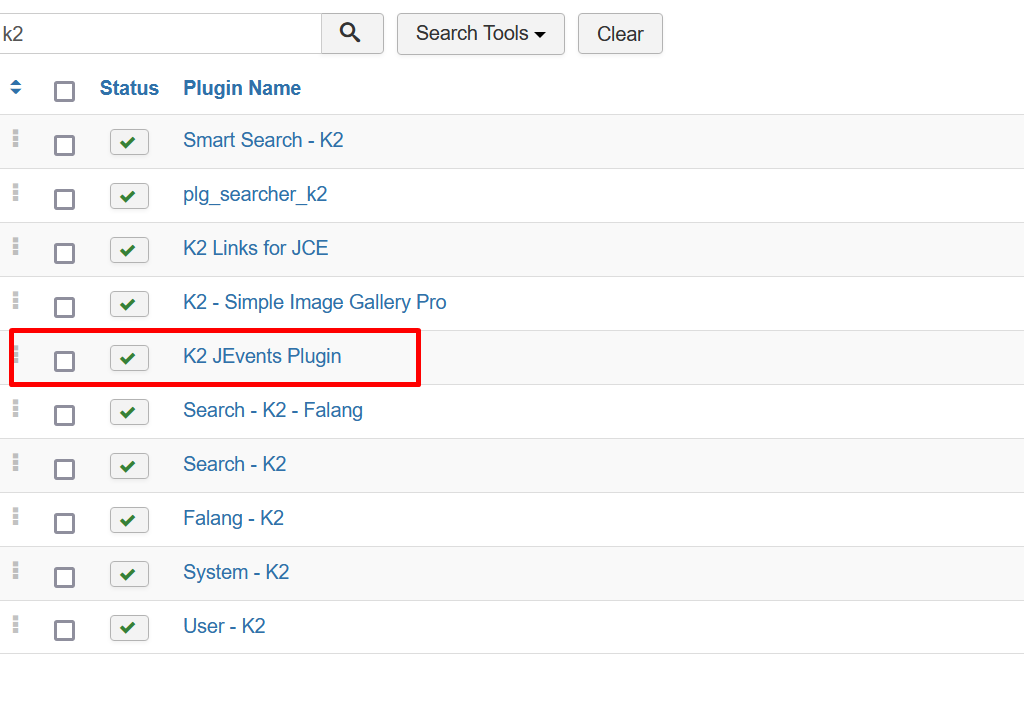Sort the list by Plugin Name column
The image size is (1024, 706).
[242, 88]
